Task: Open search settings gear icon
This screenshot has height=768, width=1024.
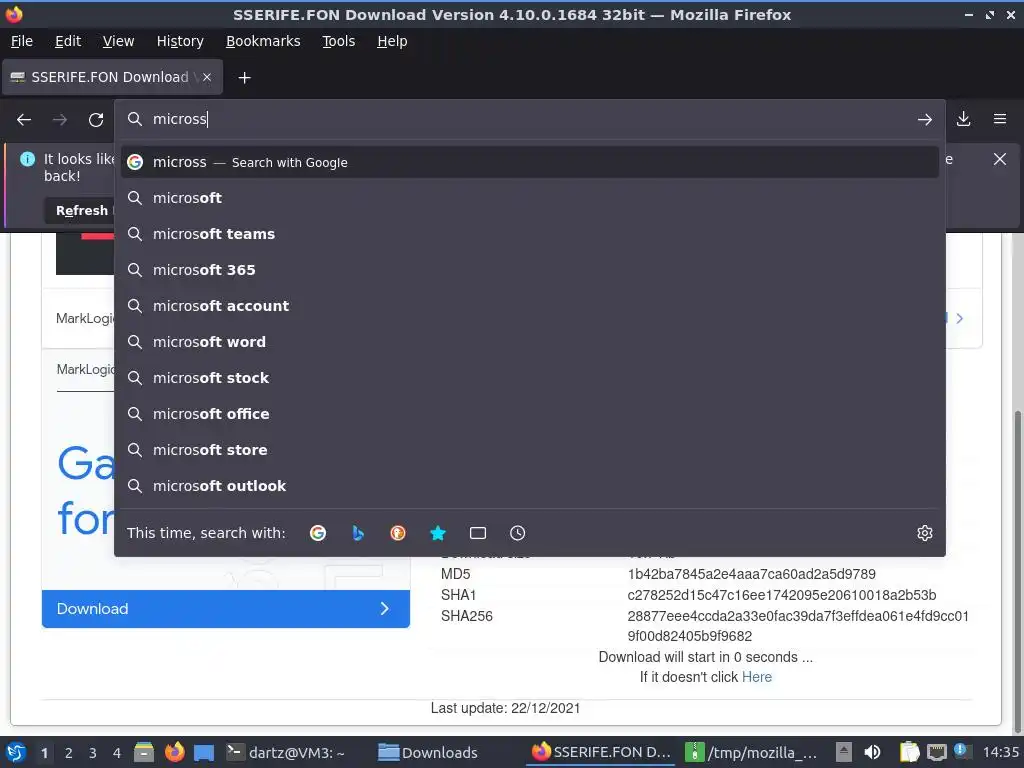Action: (x=924, y=533)
